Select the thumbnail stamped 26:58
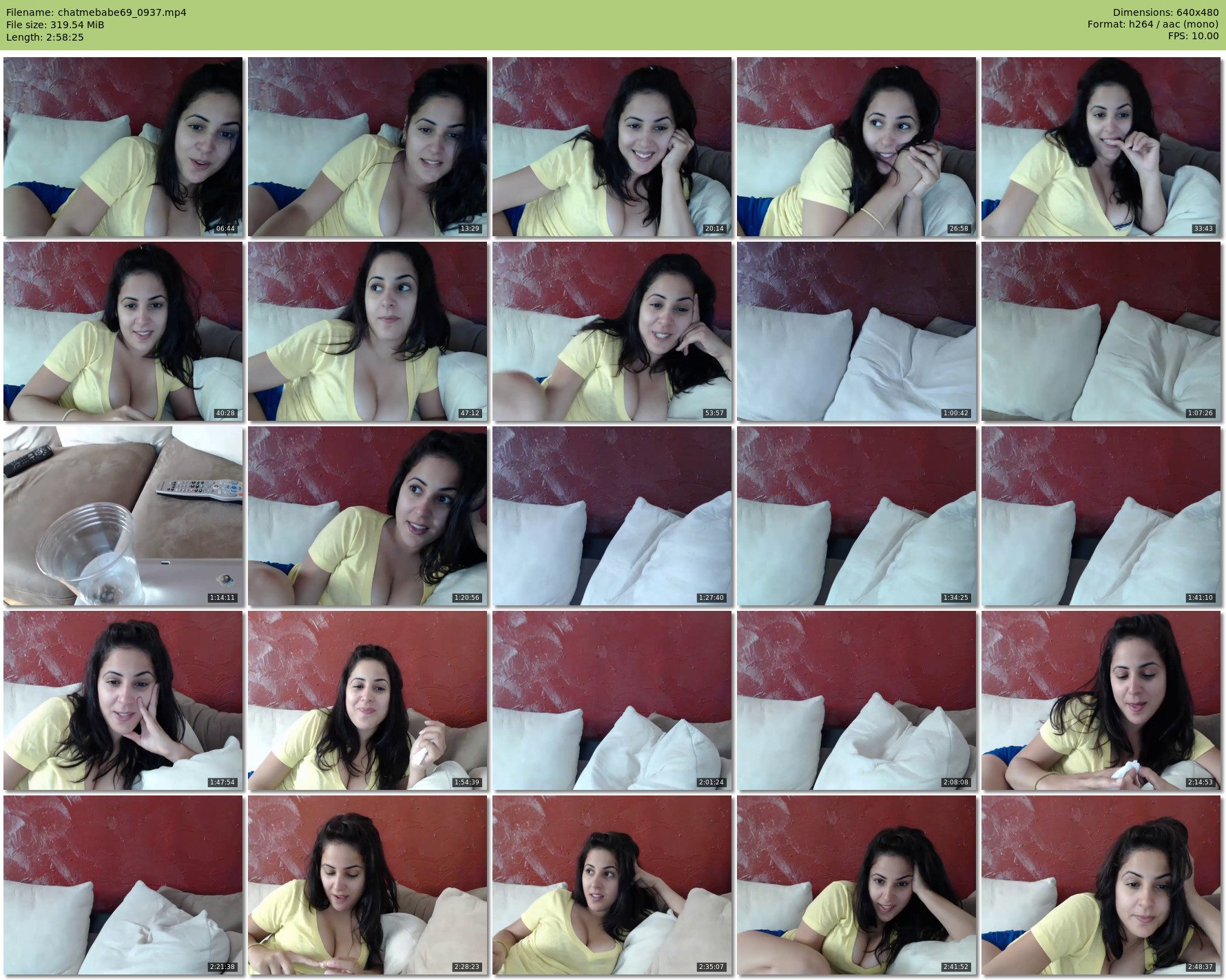The image size is (1226, 980). pos(856,147)
